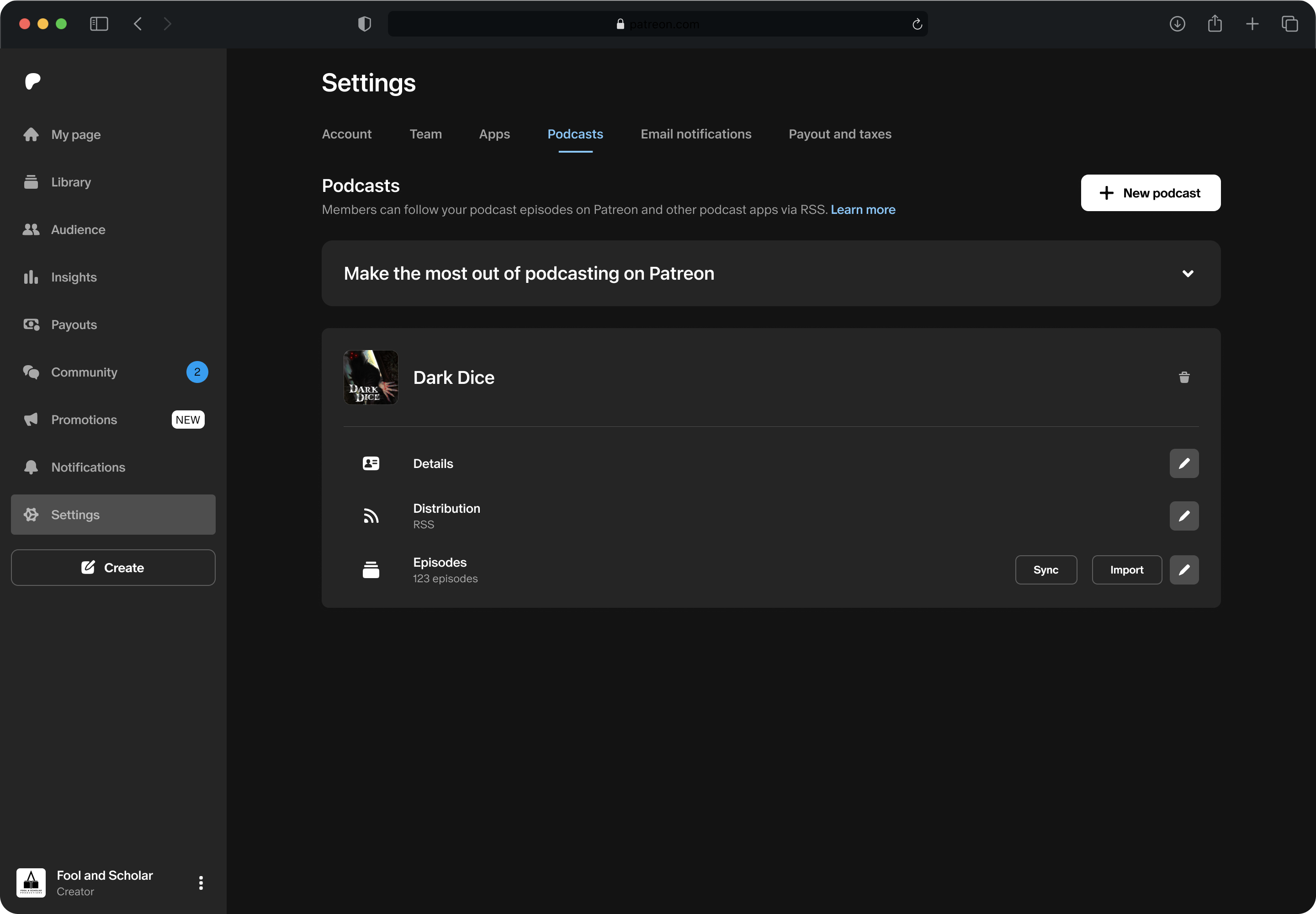
Task: Select Settings in the sidebar
Action: (x=113, y=515)
